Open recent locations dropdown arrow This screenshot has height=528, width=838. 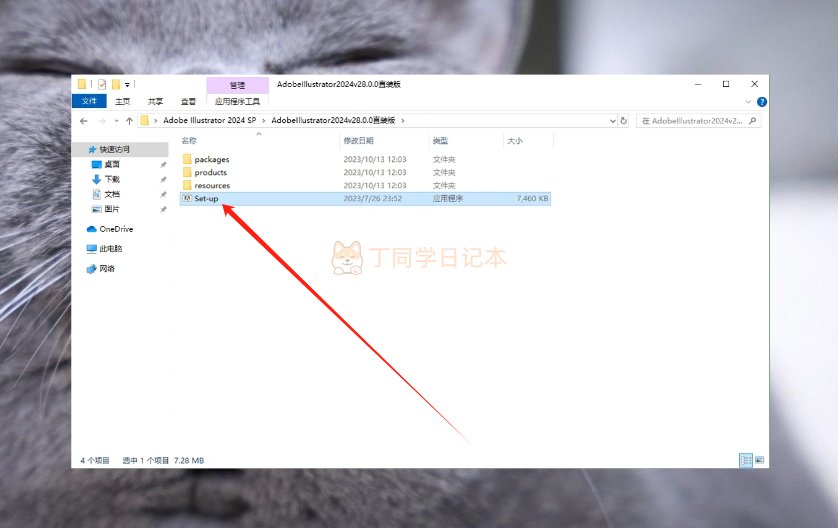coord(117,121)
